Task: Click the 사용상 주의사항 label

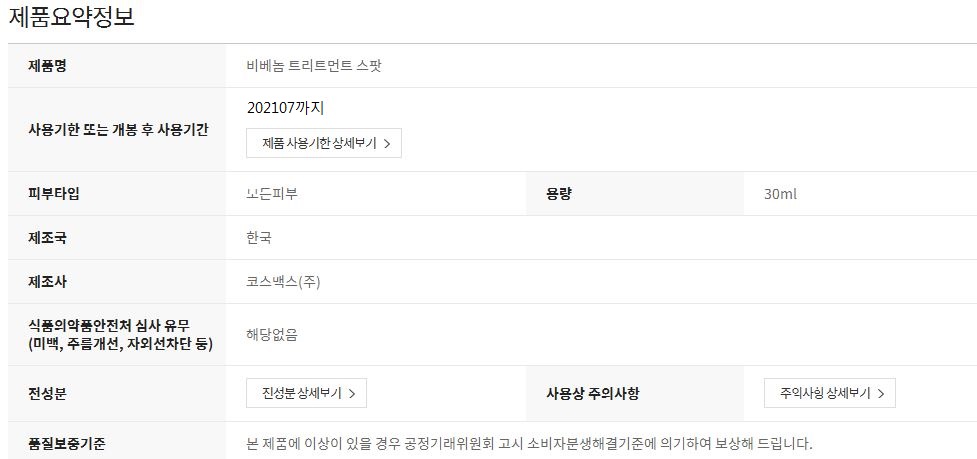Action: click(x=586, y=393)
